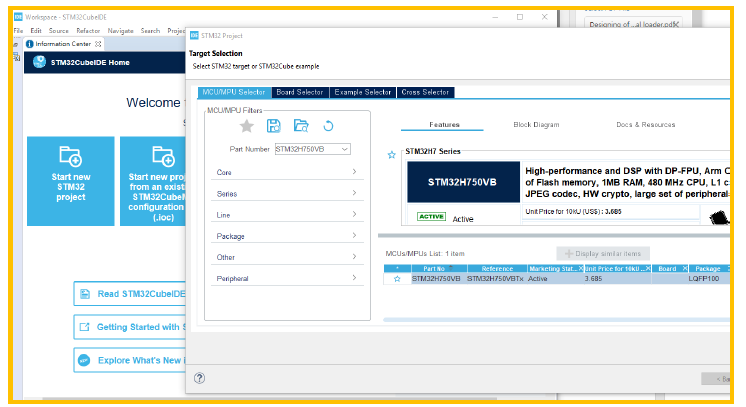Open the Part Number dropdown

[x=344, y=149]
